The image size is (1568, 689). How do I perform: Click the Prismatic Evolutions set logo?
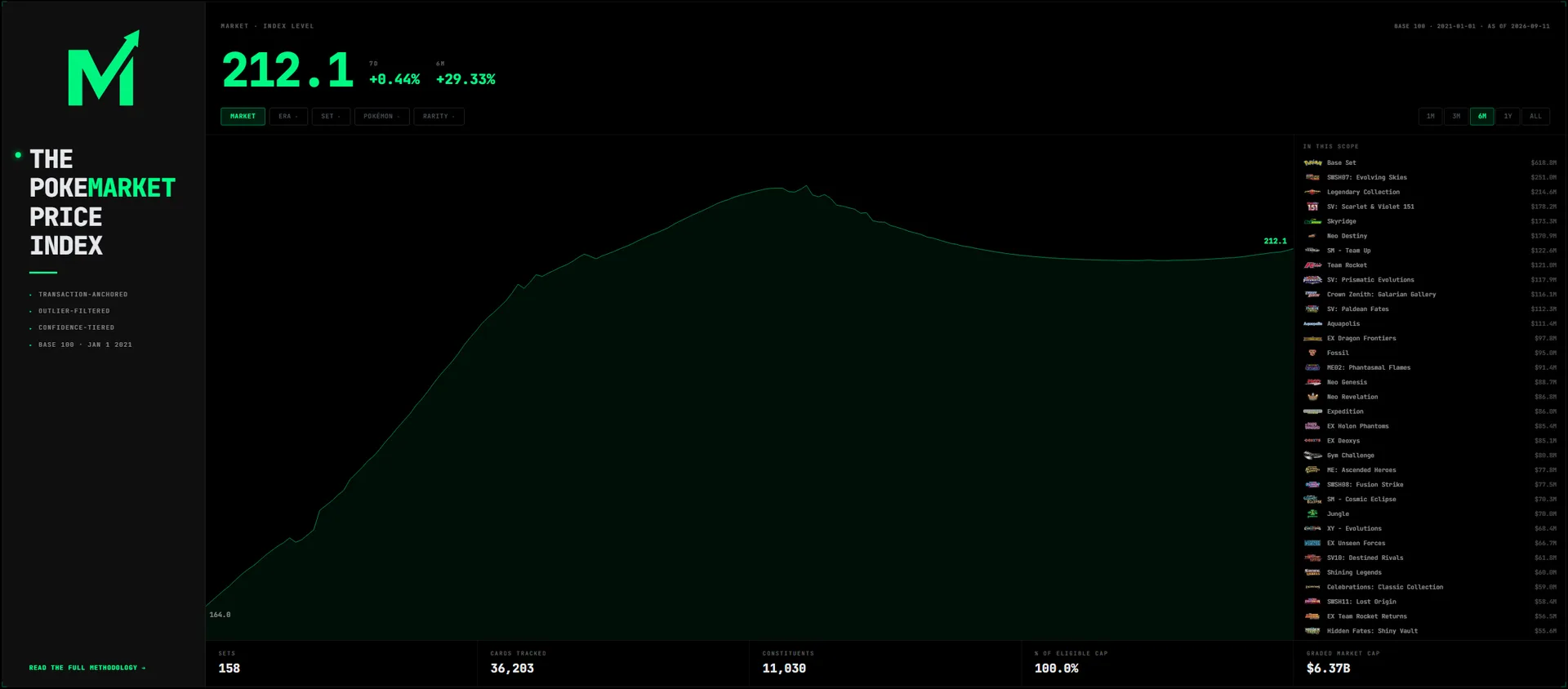pyautogui.click(x=1312, y=280)
